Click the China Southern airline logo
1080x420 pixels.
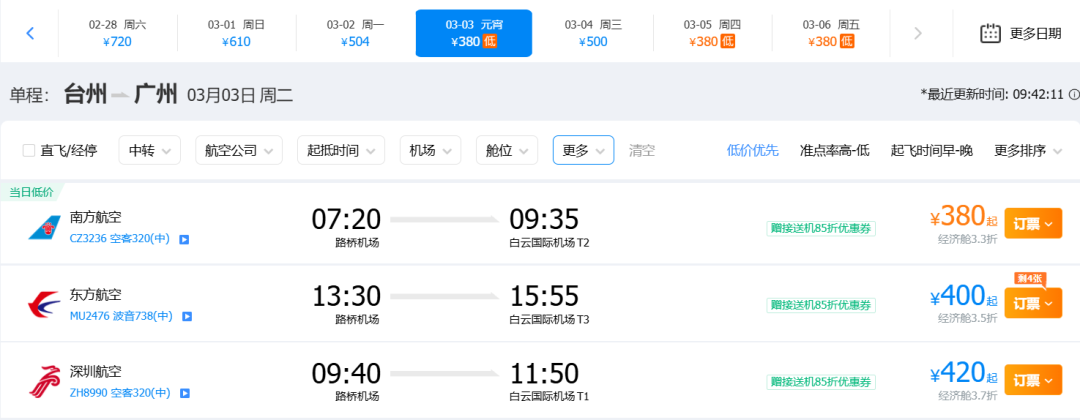coord(43,228)
